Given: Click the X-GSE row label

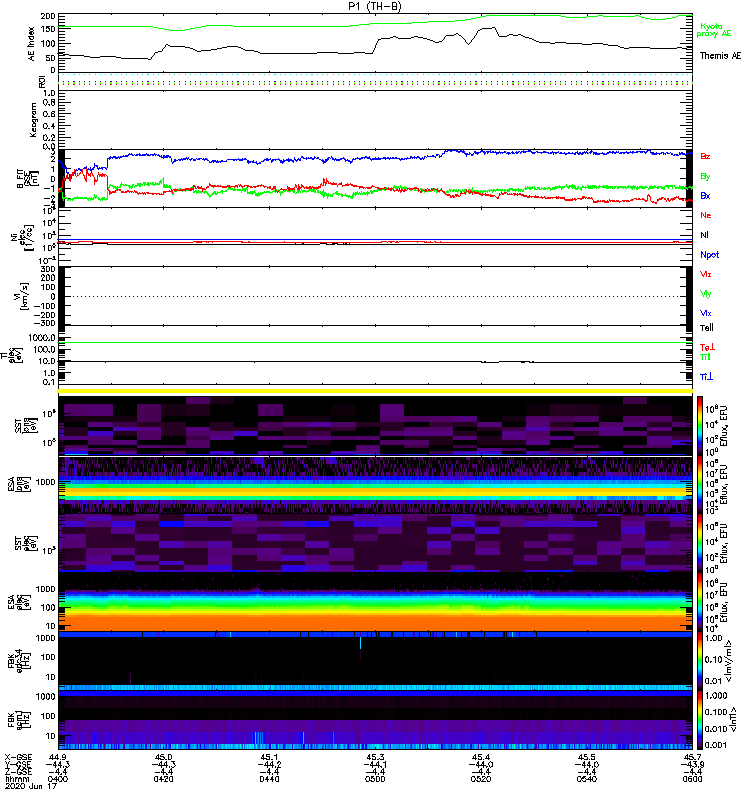Looking at the screenshot, I should click(x=18, y=757).
